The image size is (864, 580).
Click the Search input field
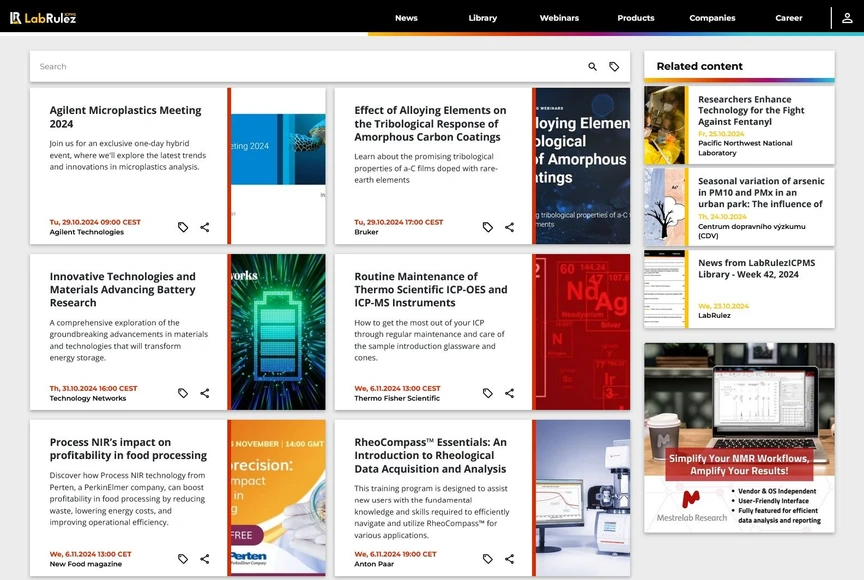pyautogui.click(x=309, y=67)
